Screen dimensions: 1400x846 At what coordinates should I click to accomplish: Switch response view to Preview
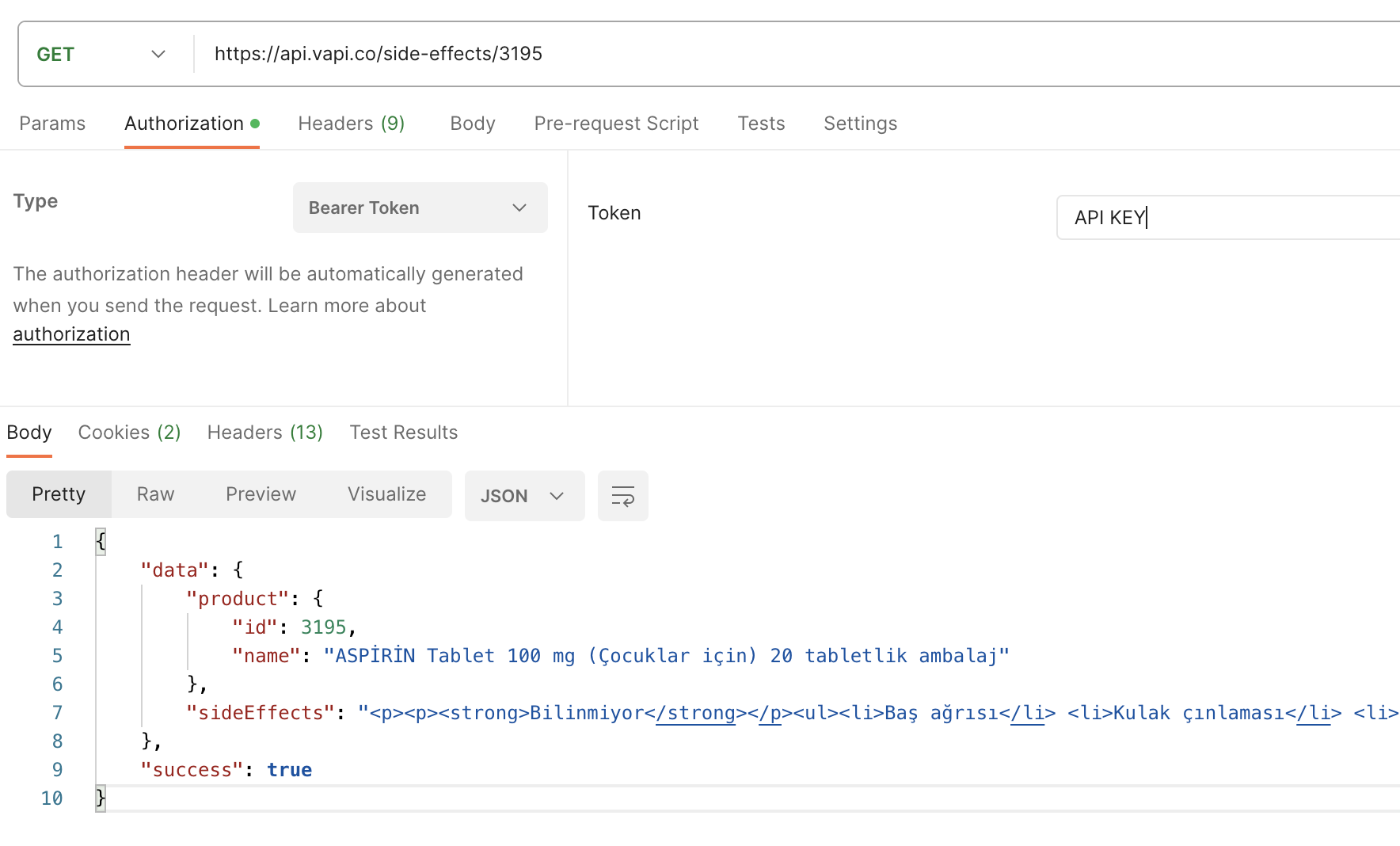261,494
